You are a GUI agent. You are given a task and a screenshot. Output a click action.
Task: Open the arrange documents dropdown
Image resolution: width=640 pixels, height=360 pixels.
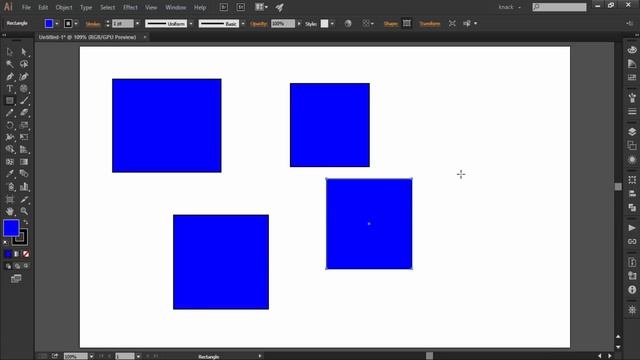[x=261, y=7]
